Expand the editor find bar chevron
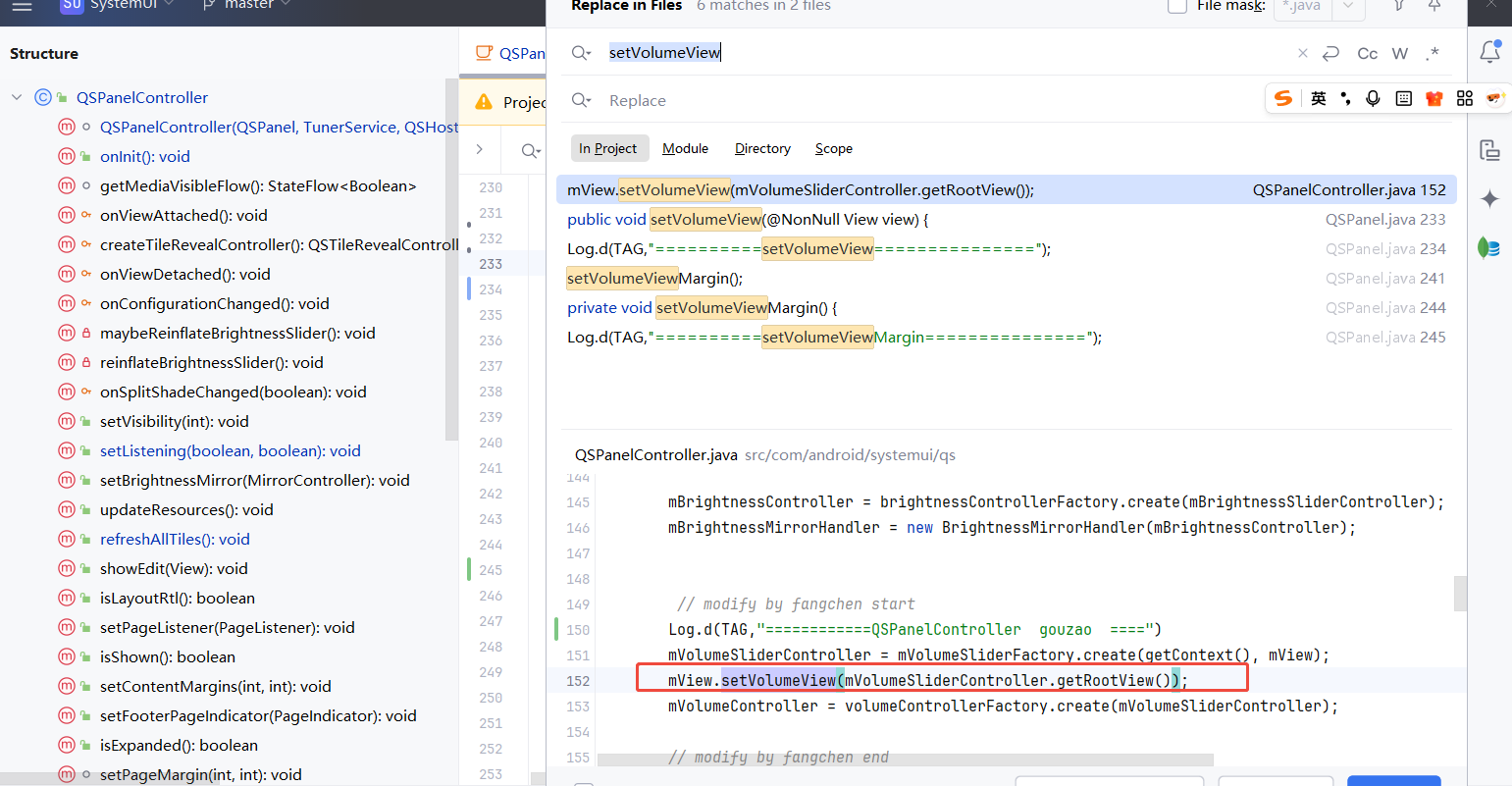The width and height of the screenshot is (1512, 786). [480, 149]
